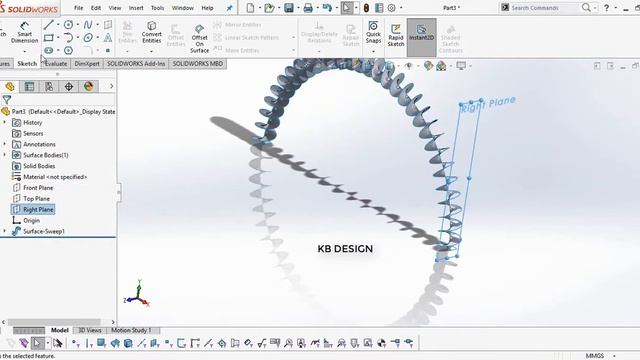
Task: Select the Spline sketch tool
Action: 88,25
